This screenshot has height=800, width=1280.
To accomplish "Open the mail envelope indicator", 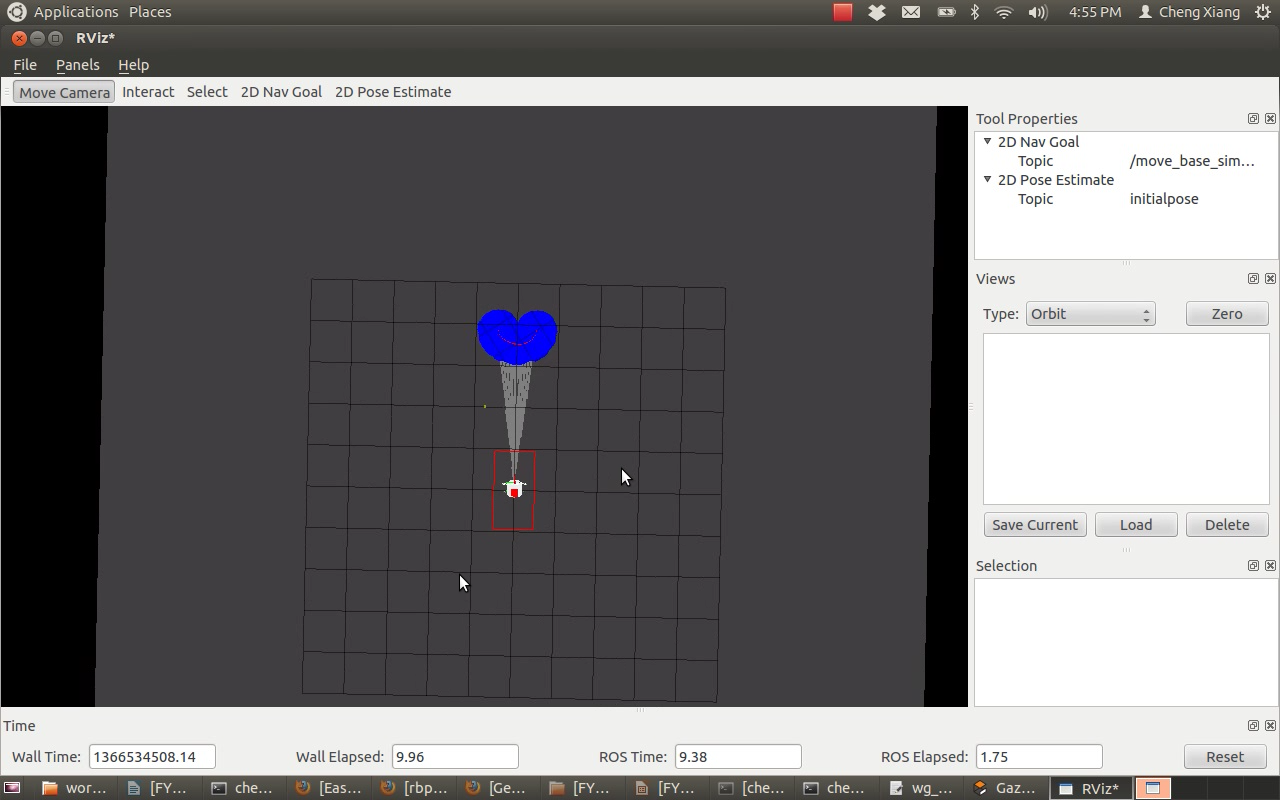I will [x=911, y=12].
